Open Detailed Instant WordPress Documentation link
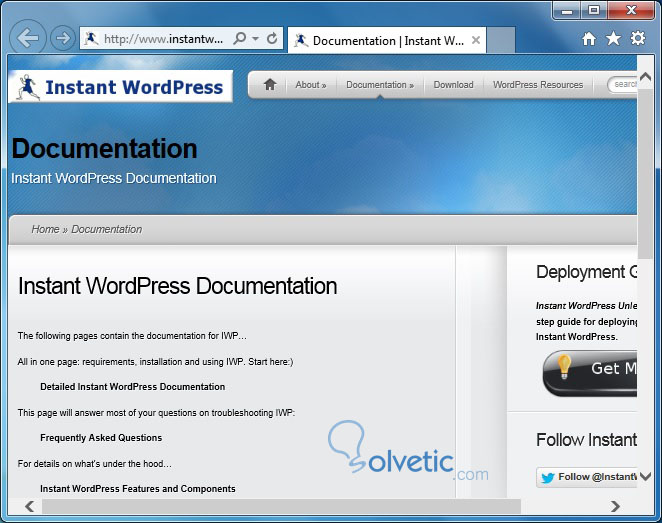662x523 pixels. [x=133, y=387]
